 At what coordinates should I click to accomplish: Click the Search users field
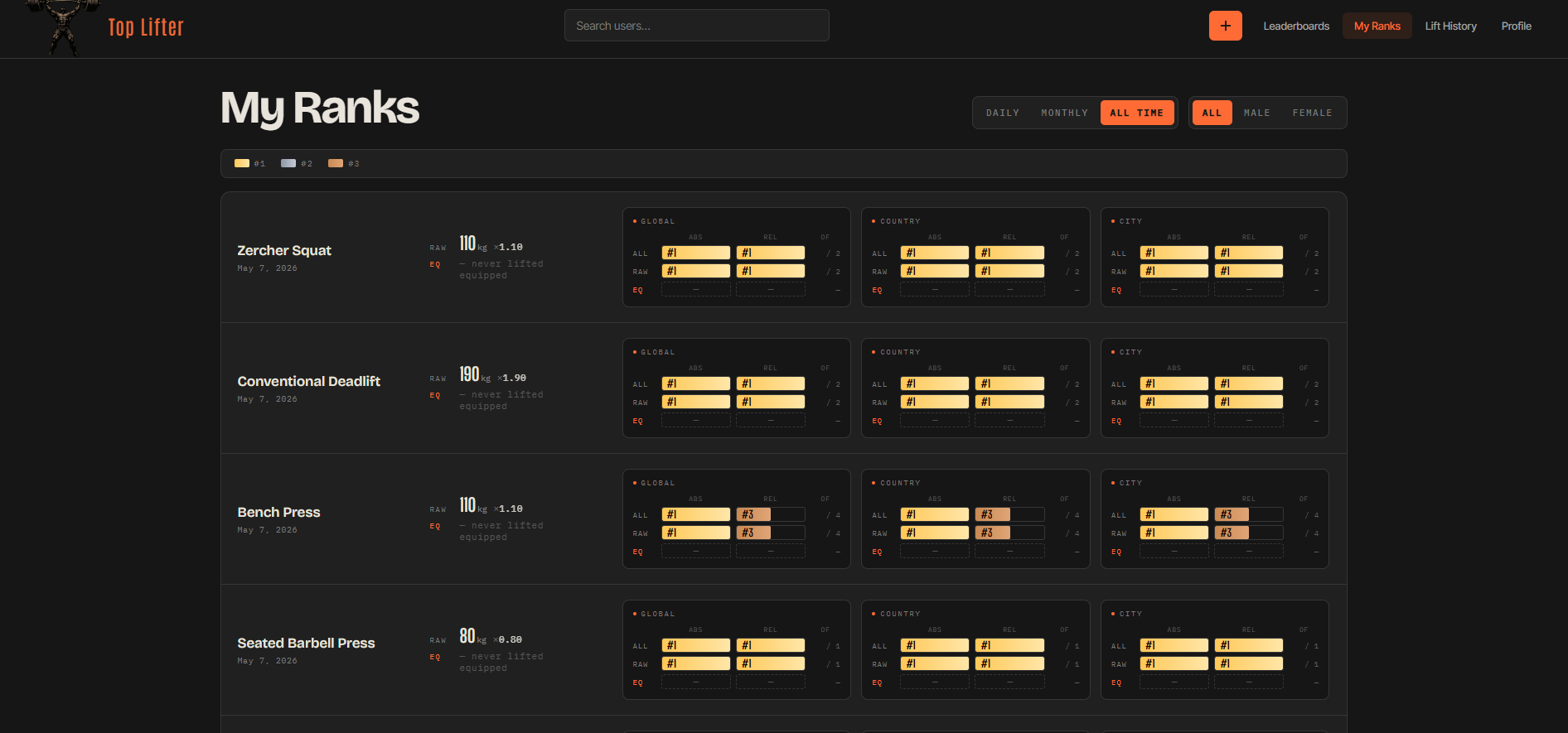click(696, 26)
